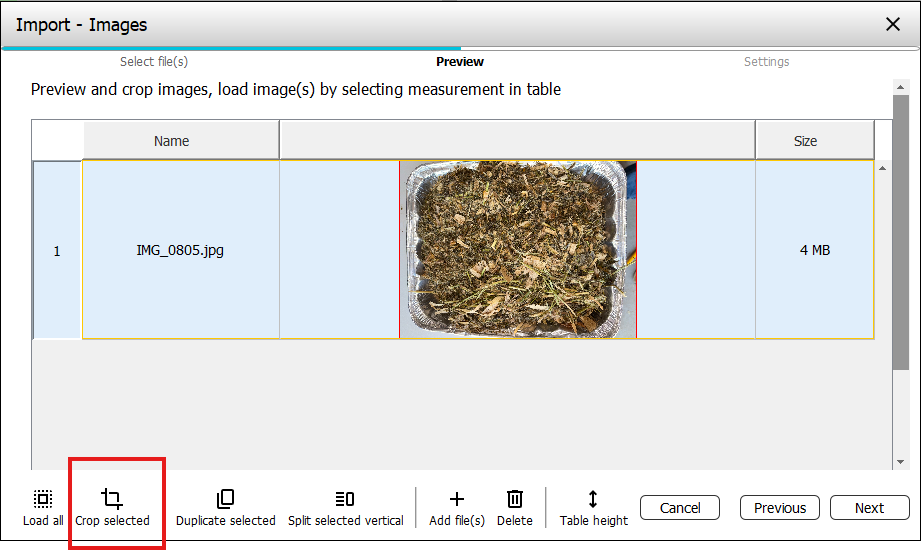Click the dialog's vertical scrollbar thumb

(900, 230)
